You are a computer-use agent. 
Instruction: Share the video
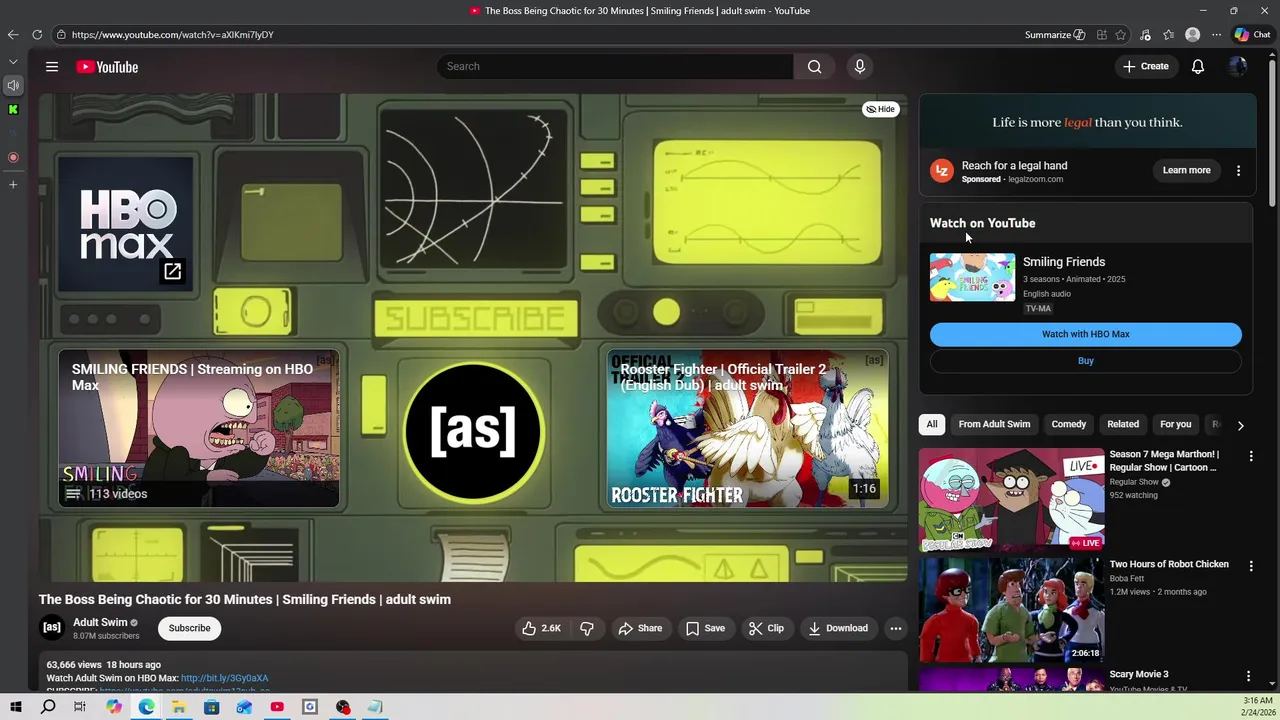pyautogui.click(x=640, y=628)
